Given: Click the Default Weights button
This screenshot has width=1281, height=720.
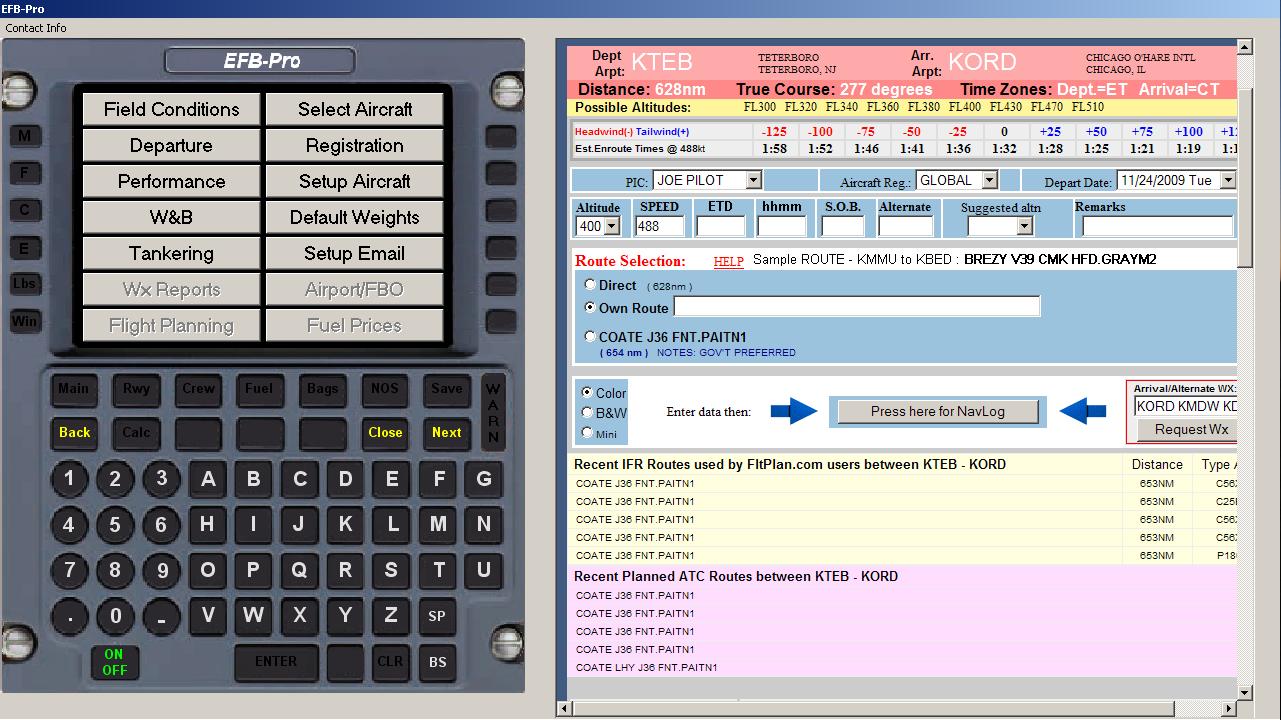Looking at the screenshot, I should [355, 218].
